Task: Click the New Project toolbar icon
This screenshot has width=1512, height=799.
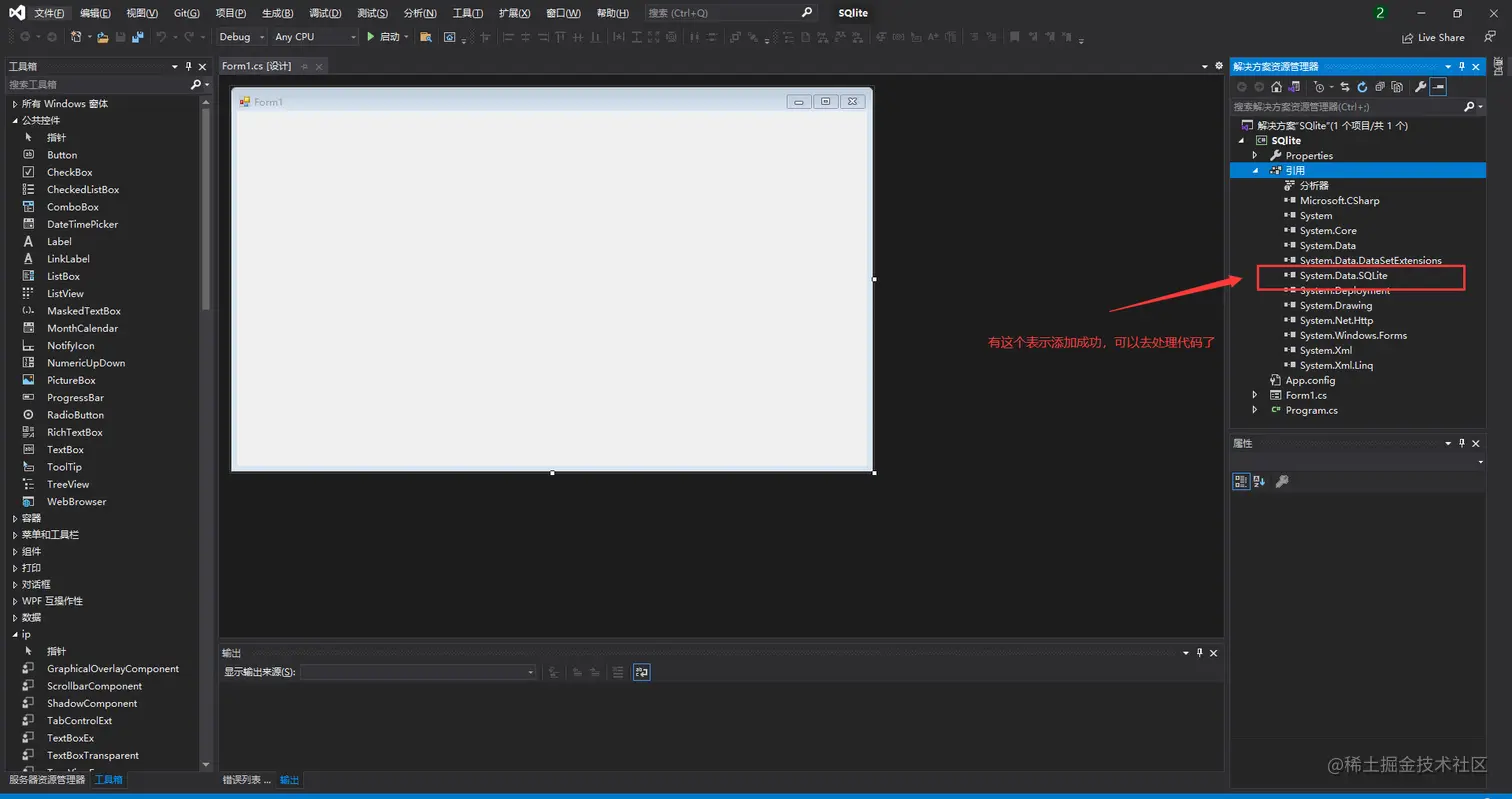Action: point(76,37)
